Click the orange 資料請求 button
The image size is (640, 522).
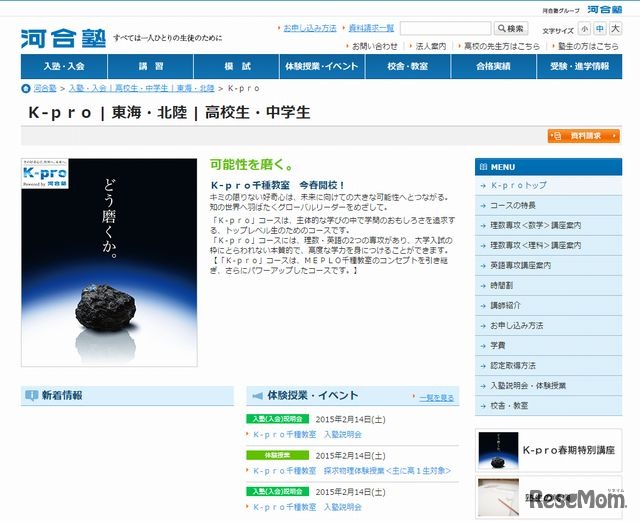(x=584, y=136)
